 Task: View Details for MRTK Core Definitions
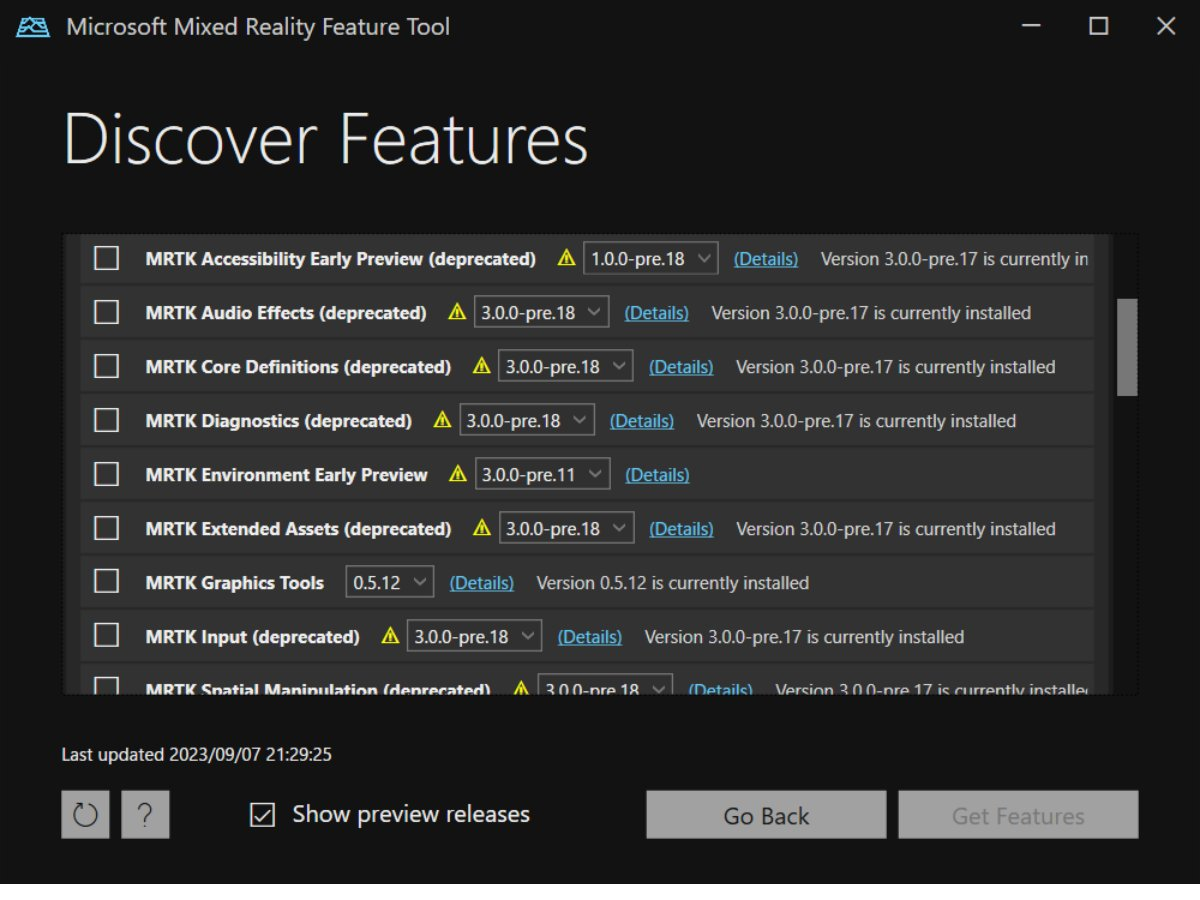click(681, 367)
